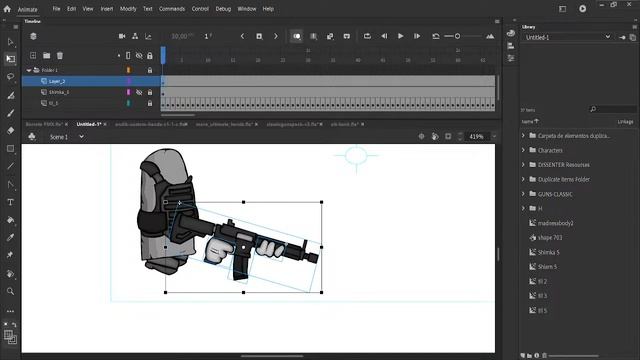Viewport: 640px width, 360px height.
Task: Open the stage zoom percentage dropdown
Action: coord(494,136)
